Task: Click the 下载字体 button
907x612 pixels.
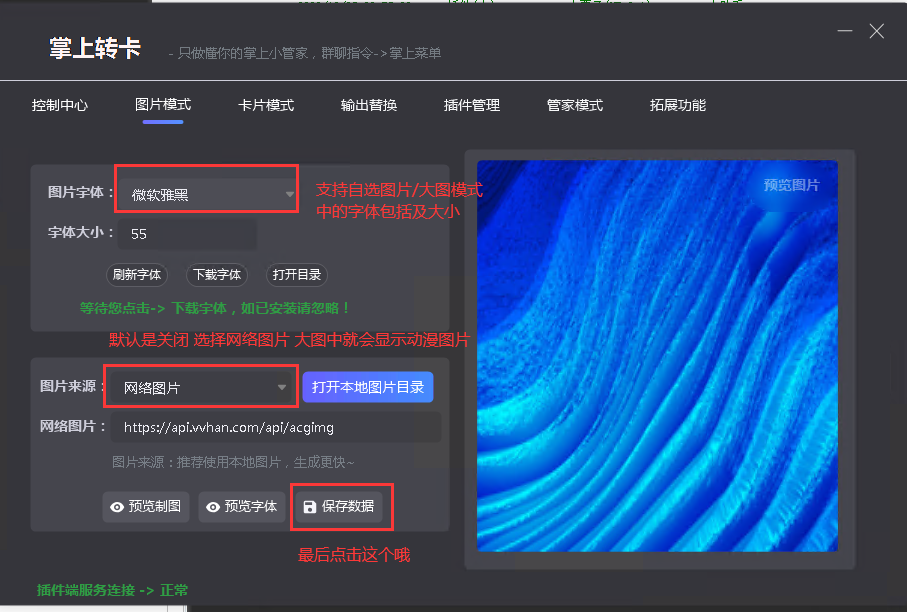Action: (216, 275)
